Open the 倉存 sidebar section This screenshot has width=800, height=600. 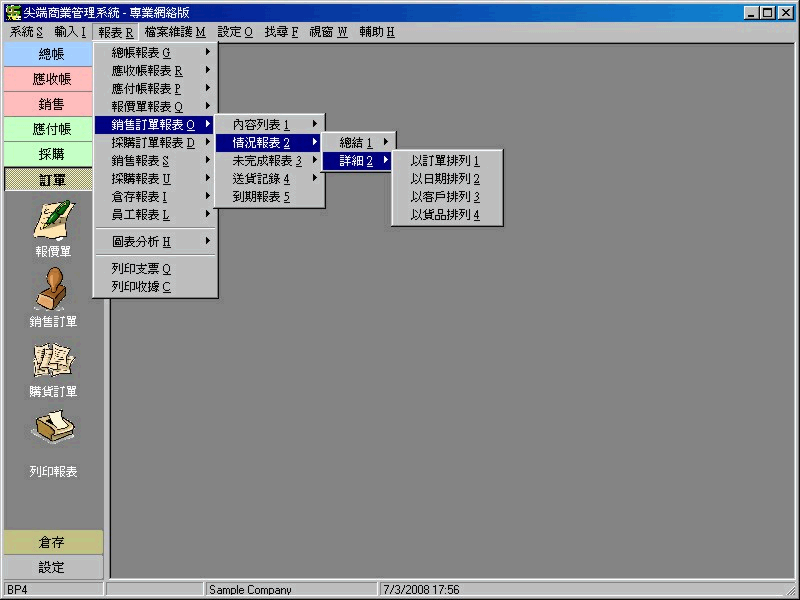pos(52,542)
